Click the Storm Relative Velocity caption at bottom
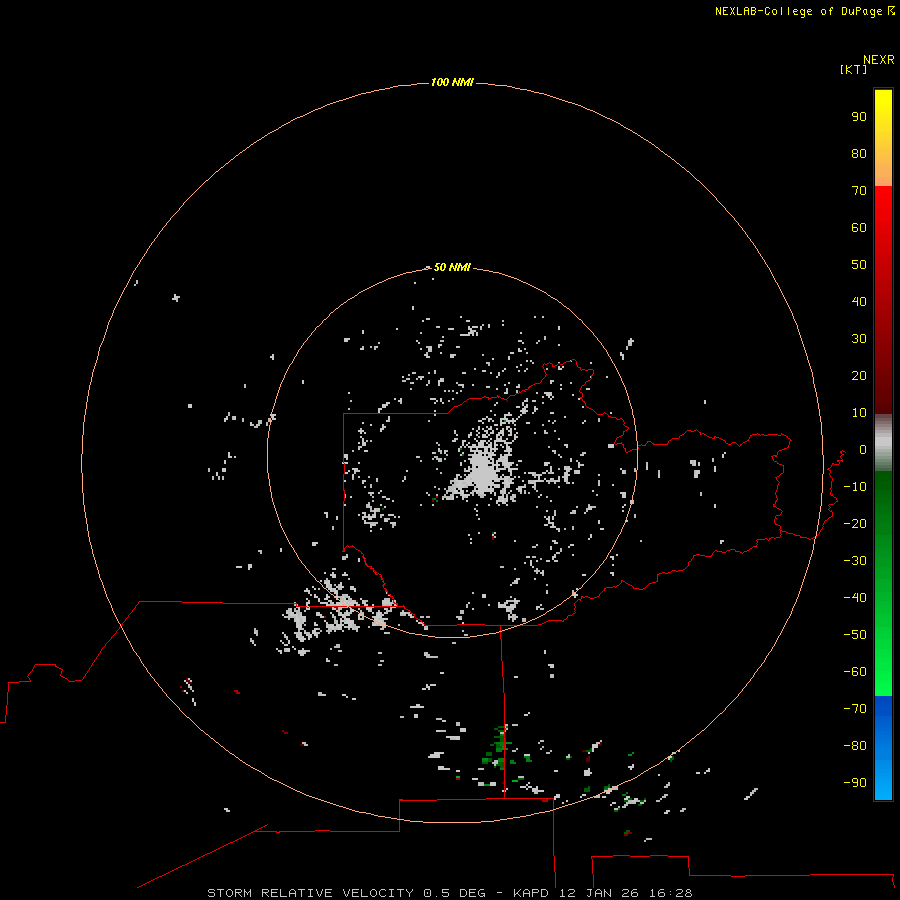 pos(449,893)
